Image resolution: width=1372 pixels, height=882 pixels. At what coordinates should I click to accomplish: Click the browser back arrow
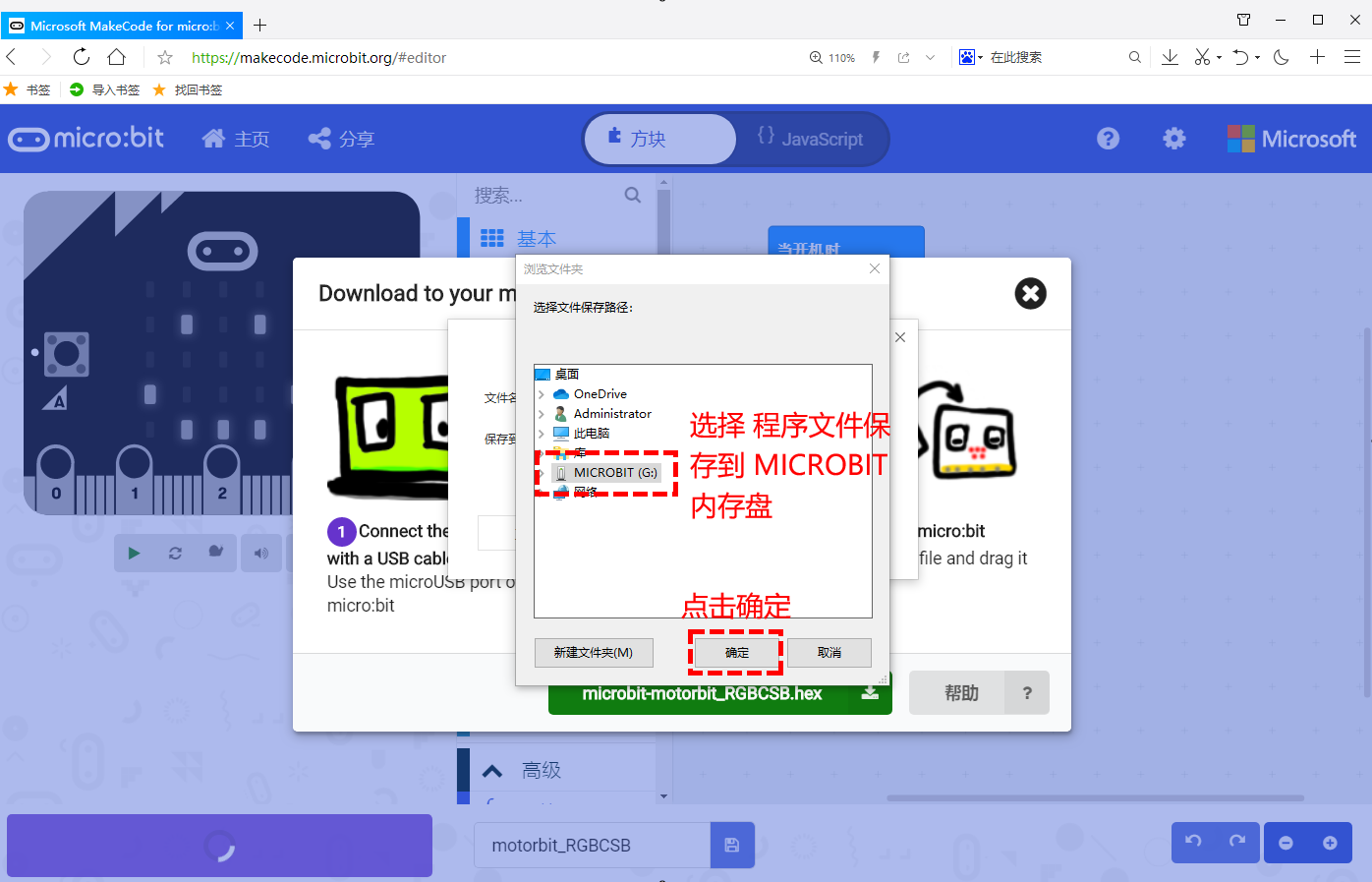12,57
